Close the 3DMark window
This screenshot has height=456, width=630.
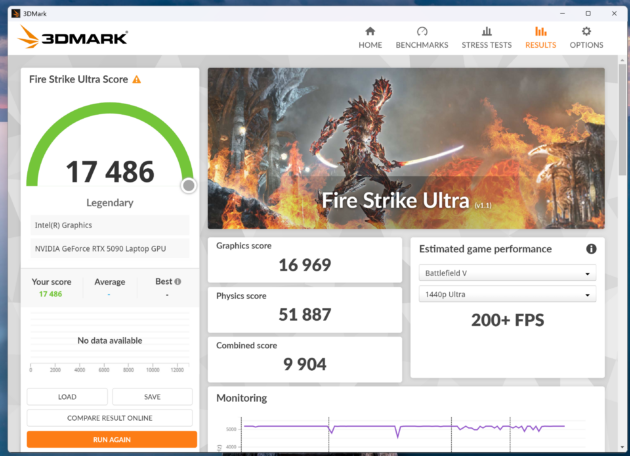coord(614,13)
